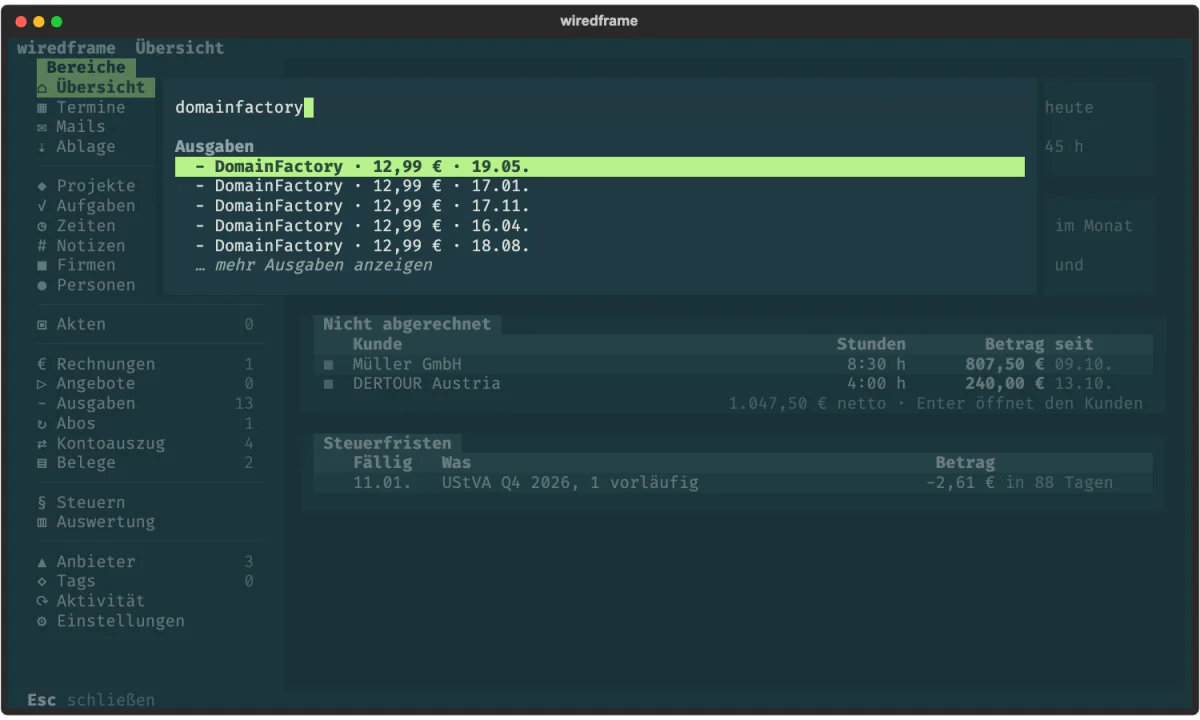
Task: Click the Einstellungen gear icon
Action: (42, 622)
